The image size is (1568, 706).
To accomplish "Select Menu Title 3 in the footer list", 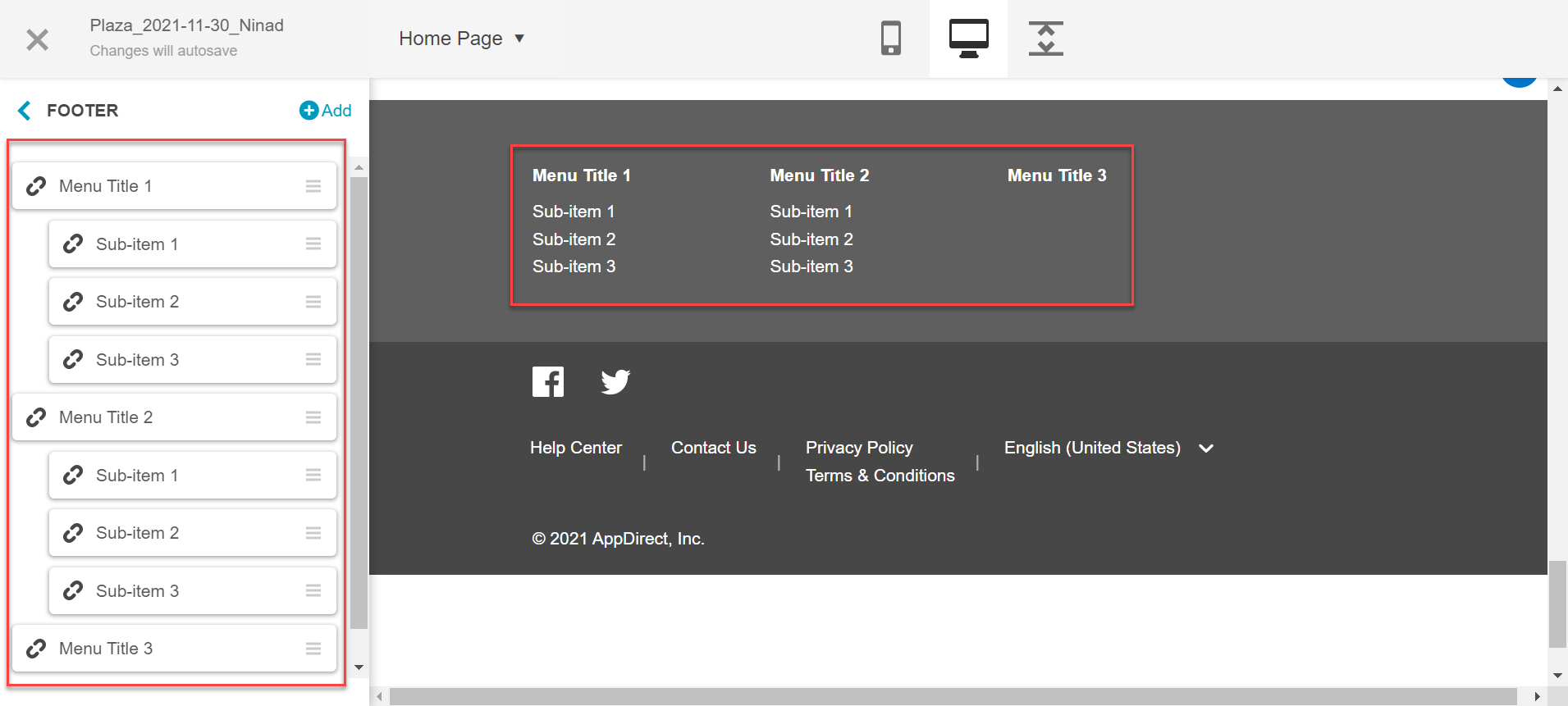I will click(x=175, y=649).
